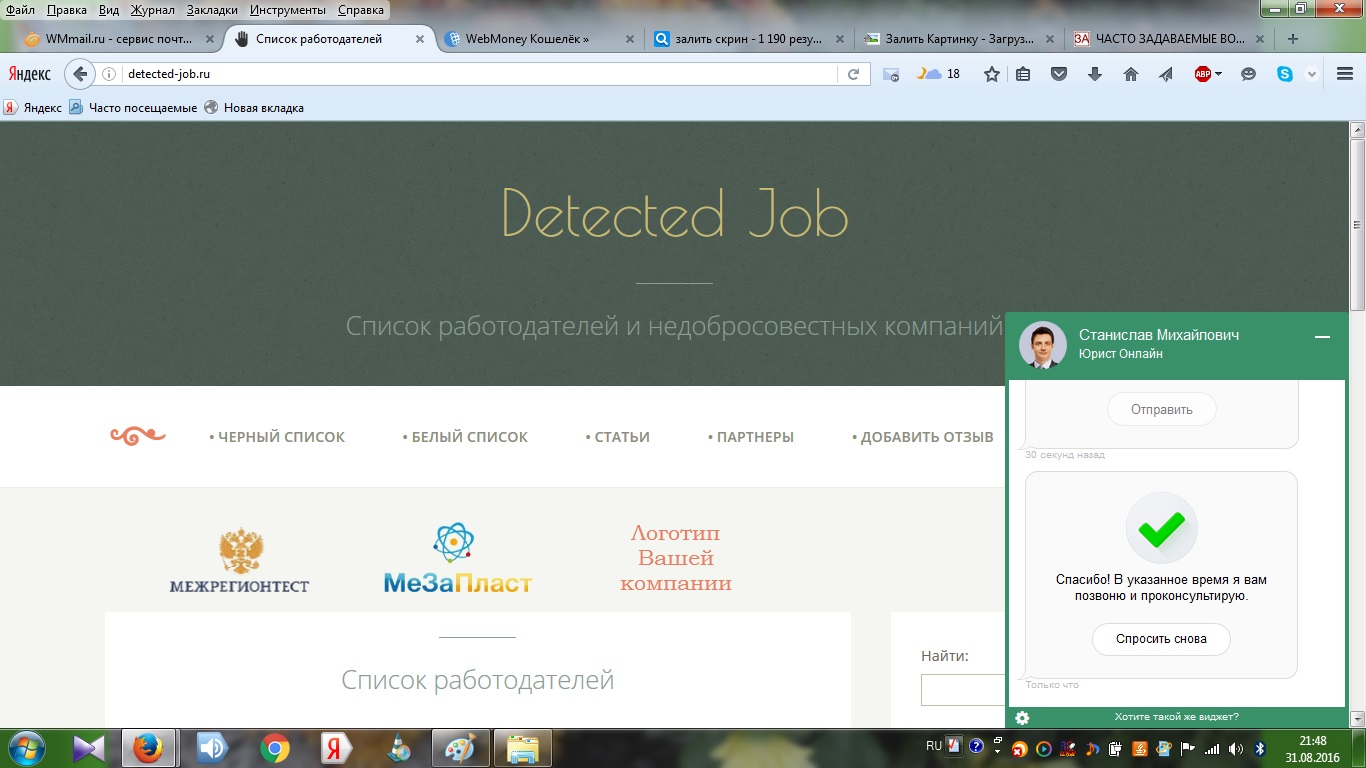Viewport: 1366px width, 768px height.
Task: Go to ЧЕРНЫЙ СПИСОК section
Action: (x=277, y=437)
